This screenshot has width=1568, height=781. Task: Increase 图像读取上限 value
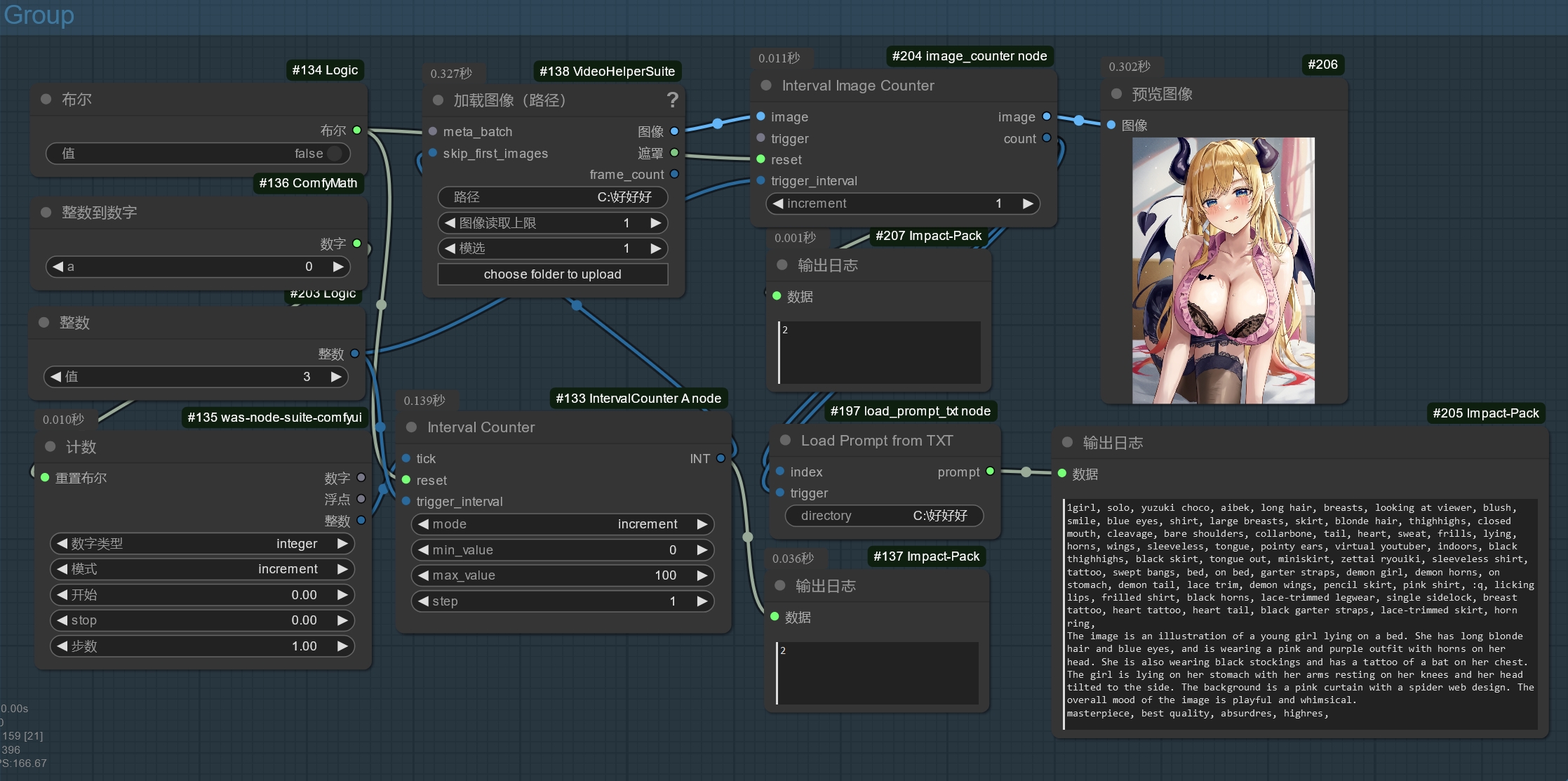click(x=656, y=223)
